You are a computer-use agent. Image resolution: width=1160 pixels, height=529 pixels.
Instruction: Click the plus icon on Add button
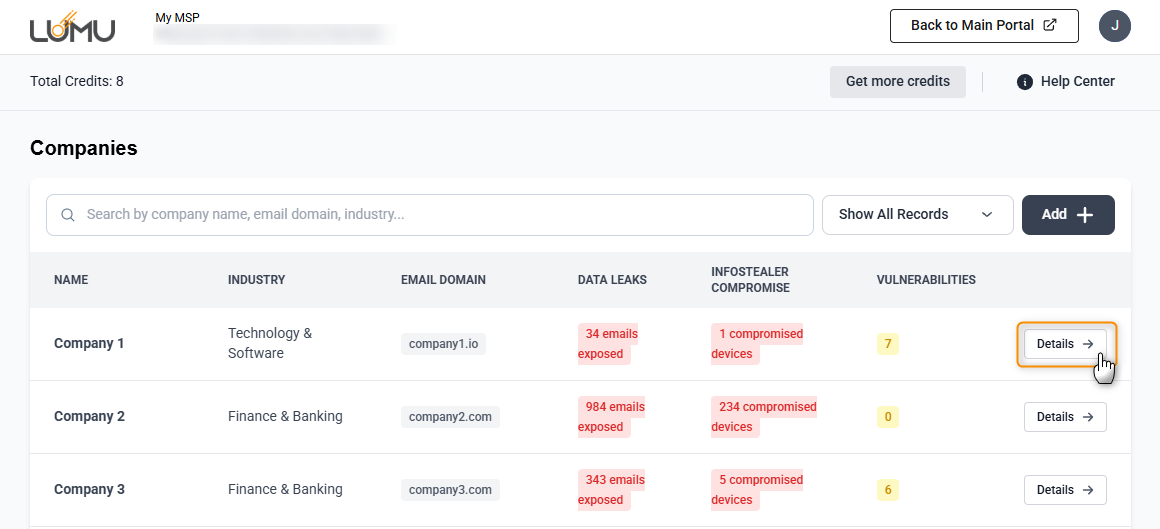pyautogui.click(x=1085, y=215)
